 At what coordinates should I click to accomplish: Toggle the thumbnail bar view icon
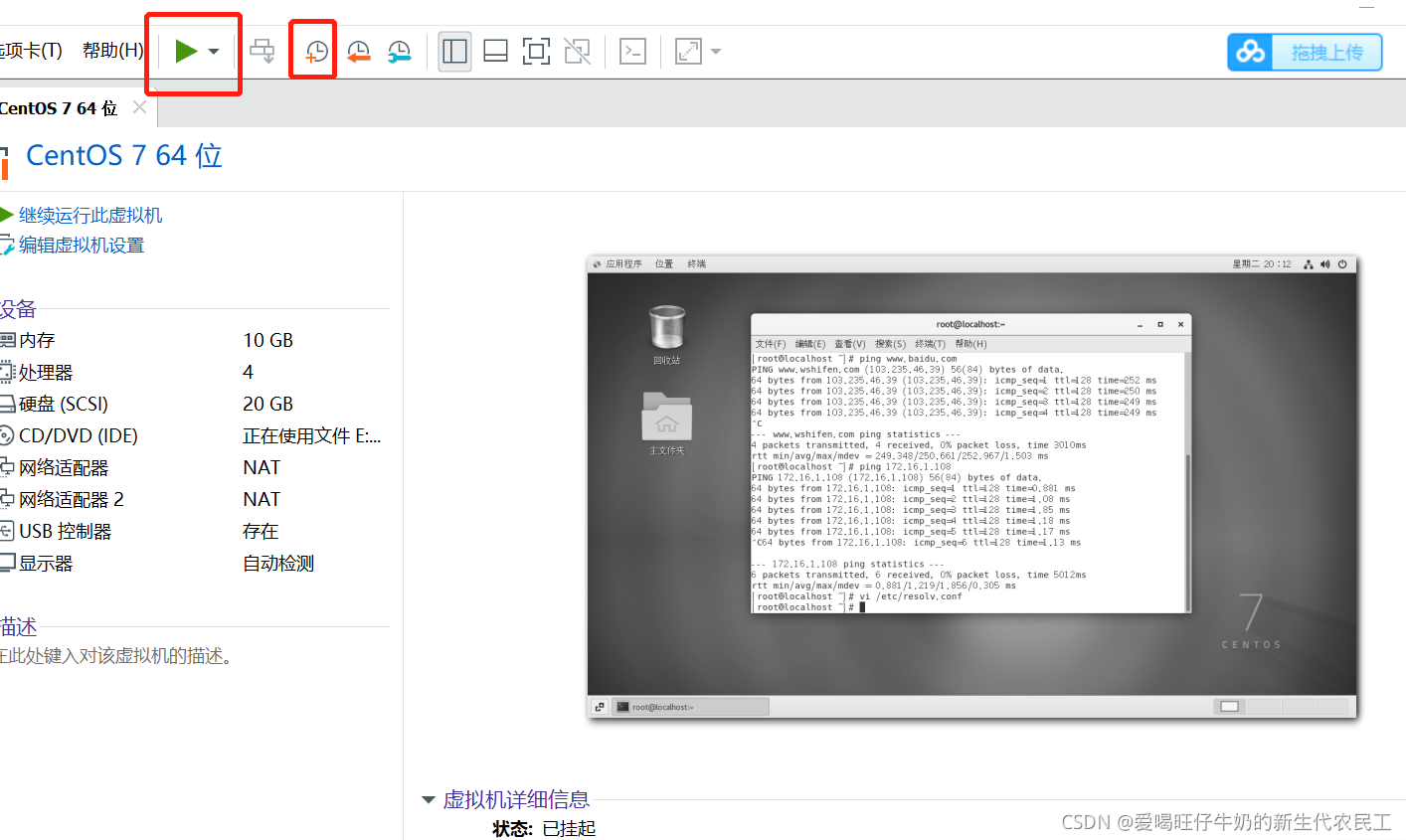tap(495, 51)
